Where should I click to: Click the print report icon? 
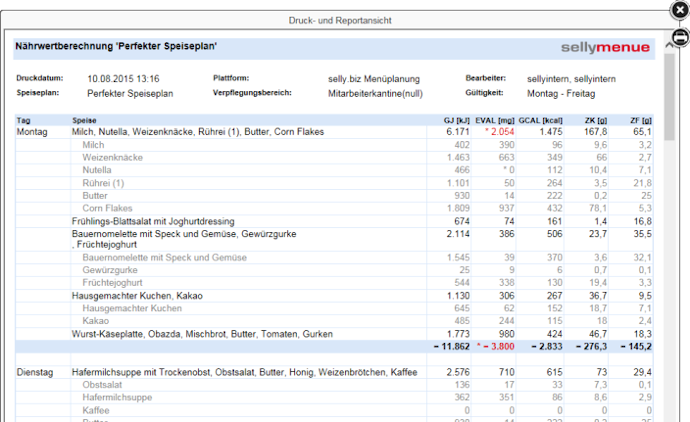[x=679, y=38]
